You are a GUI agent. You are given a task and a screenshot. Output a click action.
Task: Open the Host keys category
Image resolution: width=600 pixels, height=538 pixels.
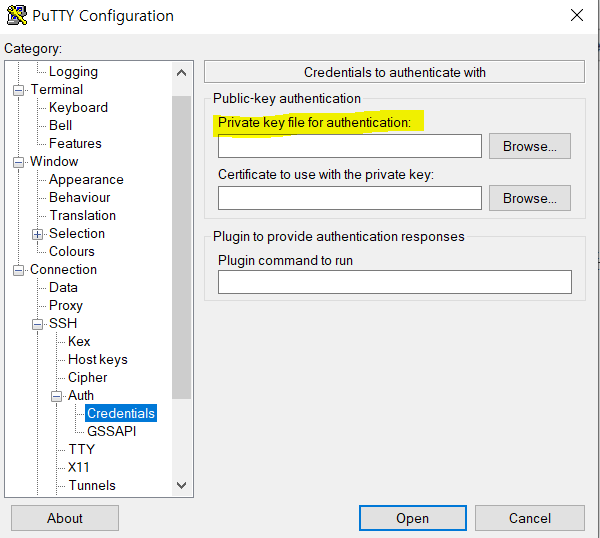pos(98,360)
